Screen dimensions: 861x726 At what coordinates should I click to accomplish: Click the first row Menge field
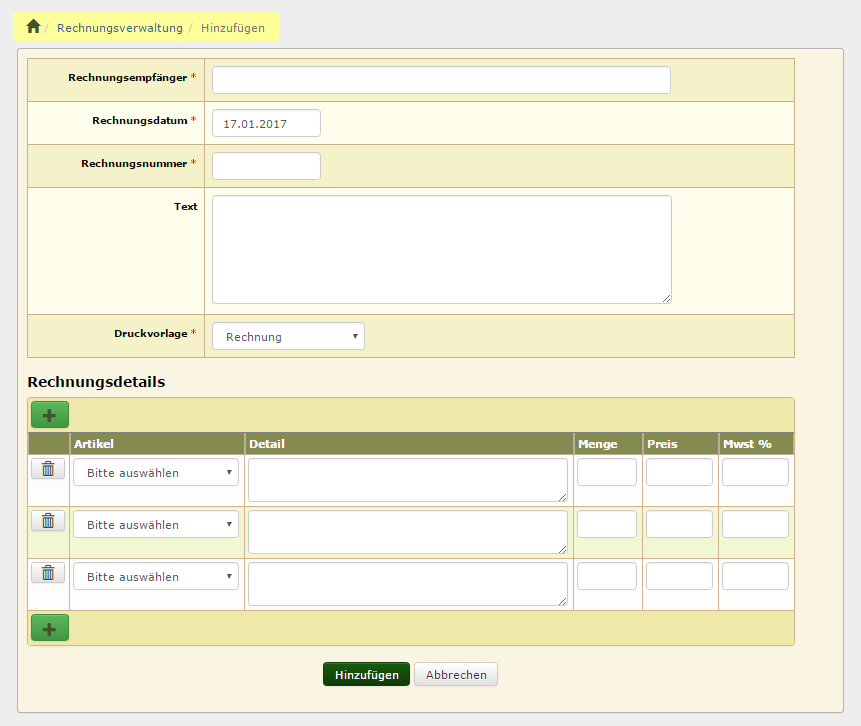(x=607, y=472)
